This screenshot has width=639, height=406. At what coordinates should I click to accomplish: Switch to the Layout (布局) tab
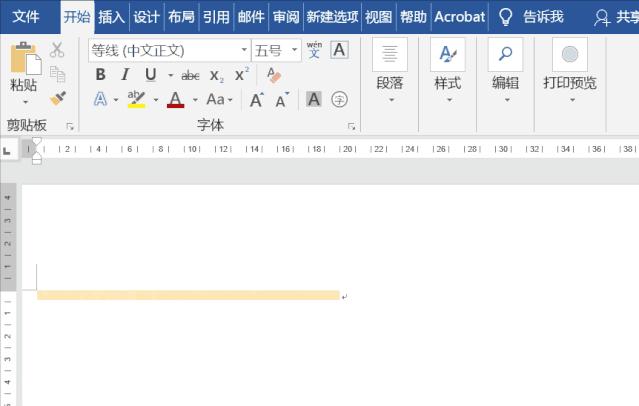pyautogui.click(x=181, y=17)
